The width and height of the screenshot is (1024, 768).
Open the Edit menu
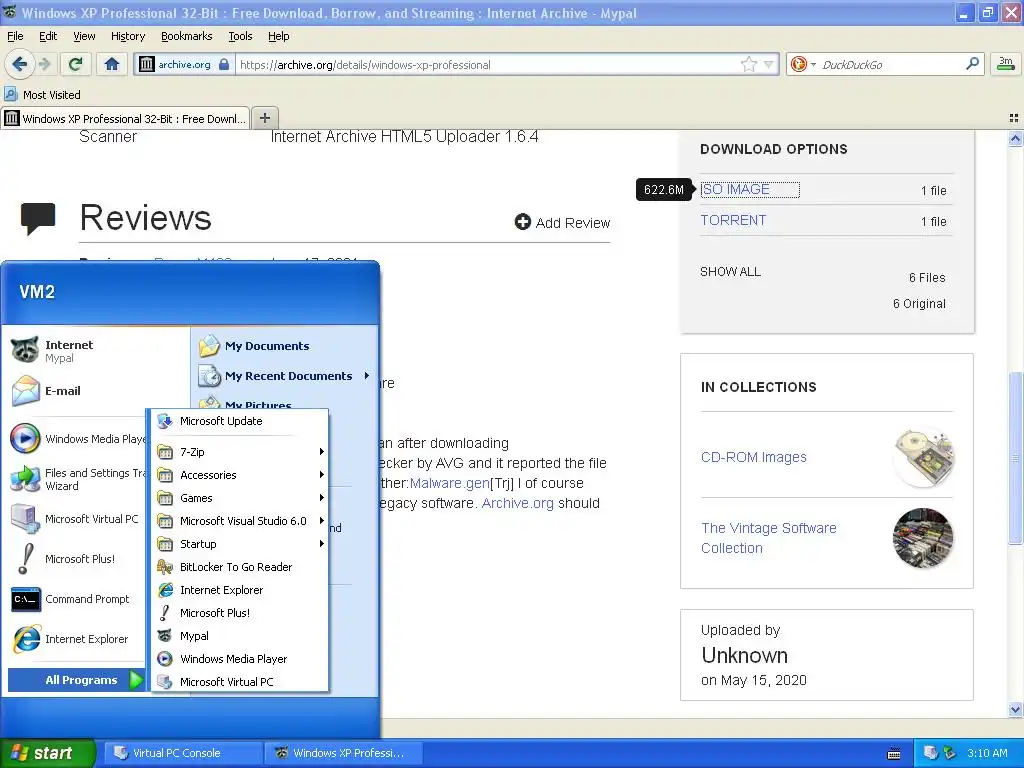pos(48,36)
